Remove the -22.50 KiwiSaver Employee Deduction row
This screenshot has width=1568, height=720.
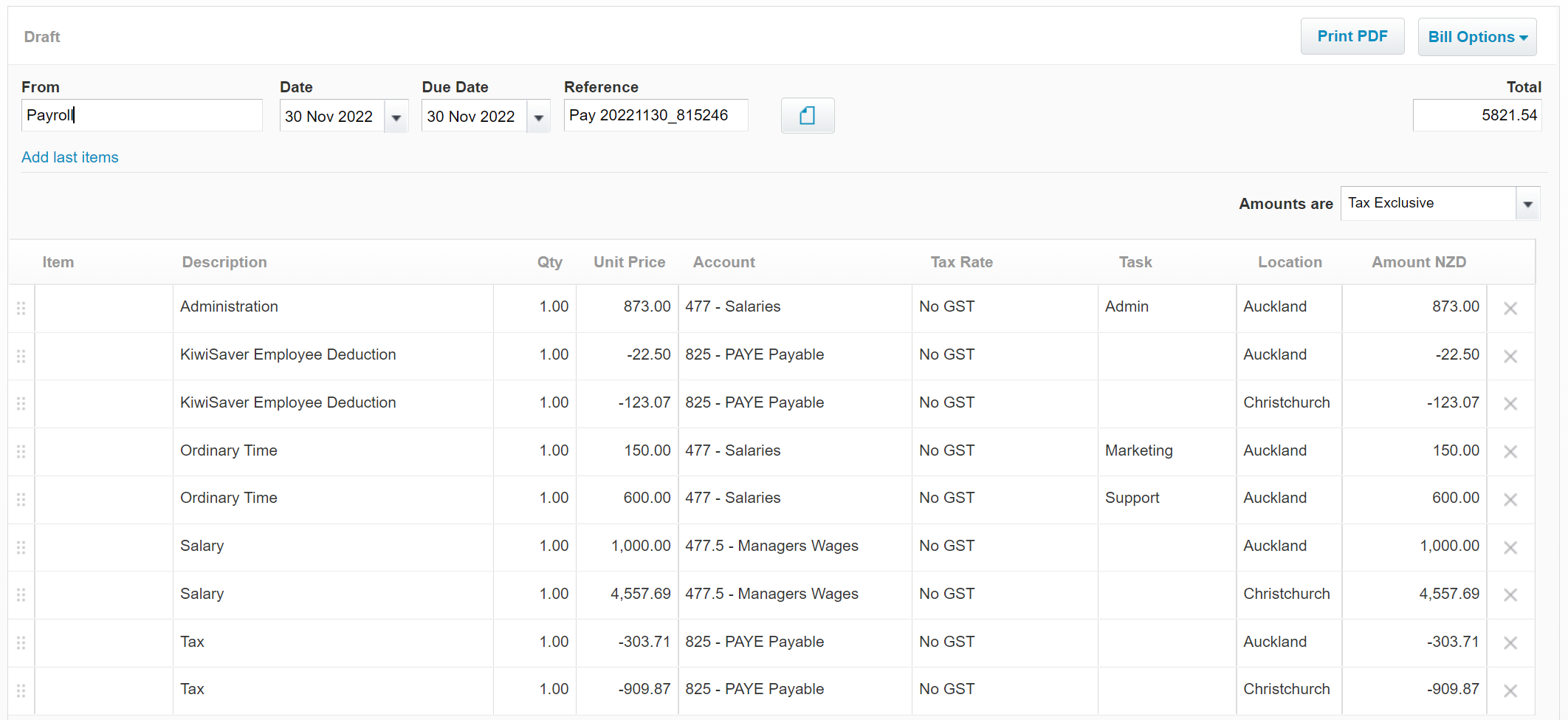click(x=1510, y=356)
